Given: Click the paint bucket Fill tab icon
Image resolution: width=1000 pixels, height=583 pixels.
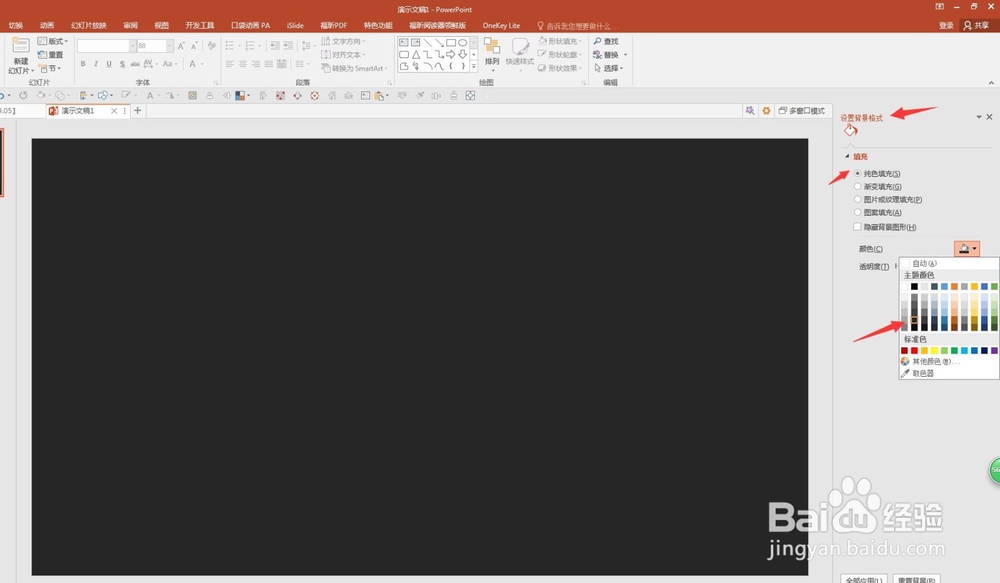Looking at the screenshot, I should (851, 131).
